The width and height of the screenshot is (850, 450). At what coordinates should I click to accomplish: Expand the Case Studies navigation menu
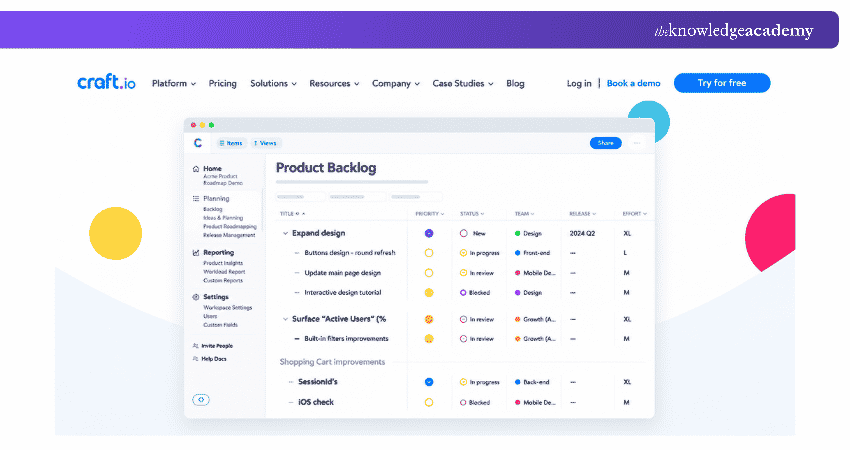pyautogui.click(x=463, y=83)
